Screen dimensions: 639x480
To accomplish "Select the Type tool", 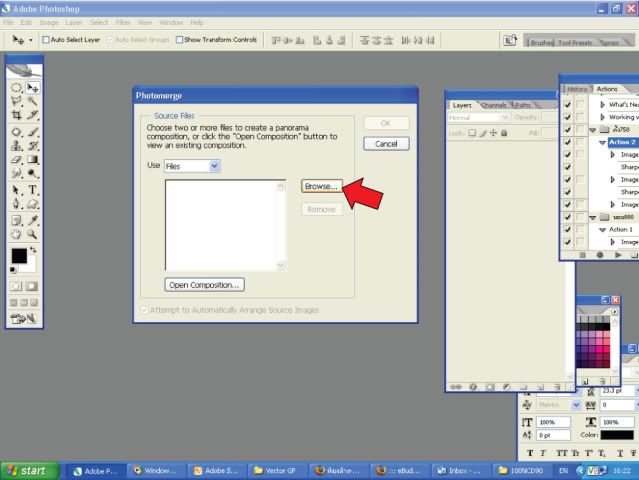I will [32, 190].
